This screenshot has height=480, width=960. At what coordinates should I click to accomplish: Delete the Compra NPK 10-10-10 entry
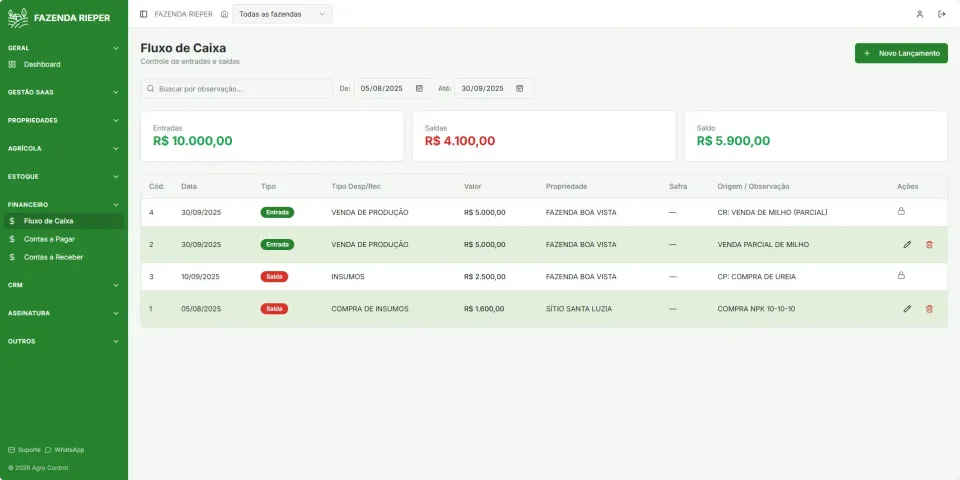tap(929, 309)
